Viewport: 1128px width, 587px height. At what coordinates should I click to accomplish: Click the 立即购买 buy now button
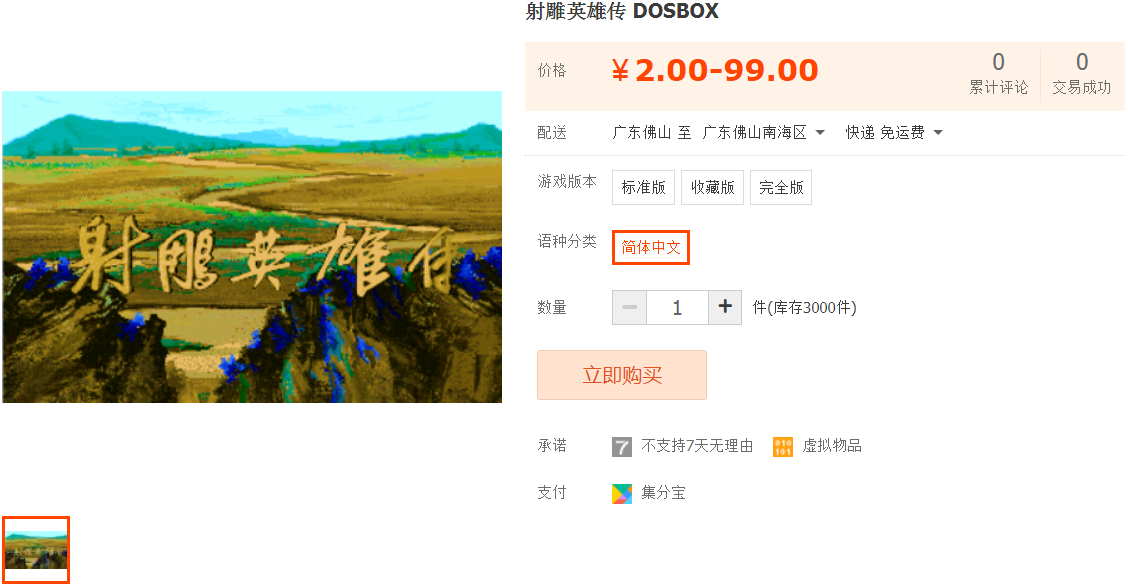pyautogui.click(x=622, y=375)
